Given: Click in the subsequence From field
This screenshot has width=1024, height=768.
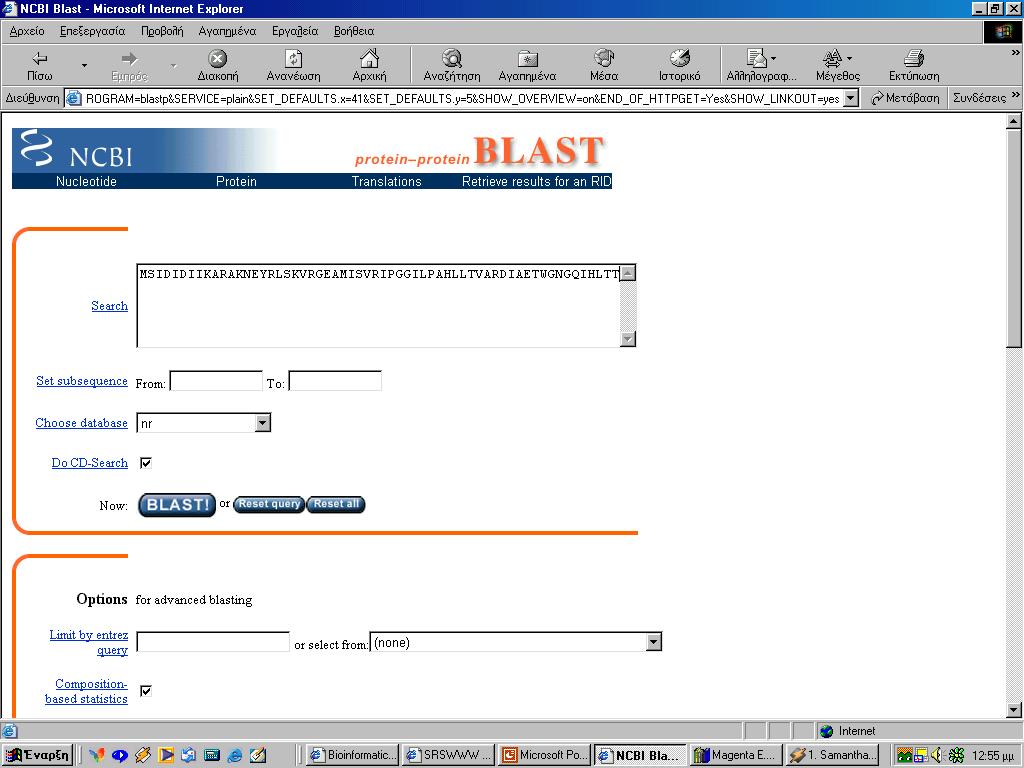Looking at the screenshot, I should [x=216, y=381].
